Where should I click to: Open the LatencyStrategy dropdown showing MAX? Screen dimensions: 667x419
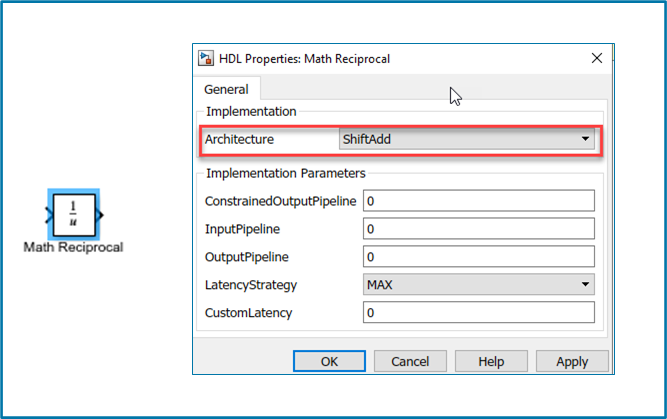tap(479, 285)
